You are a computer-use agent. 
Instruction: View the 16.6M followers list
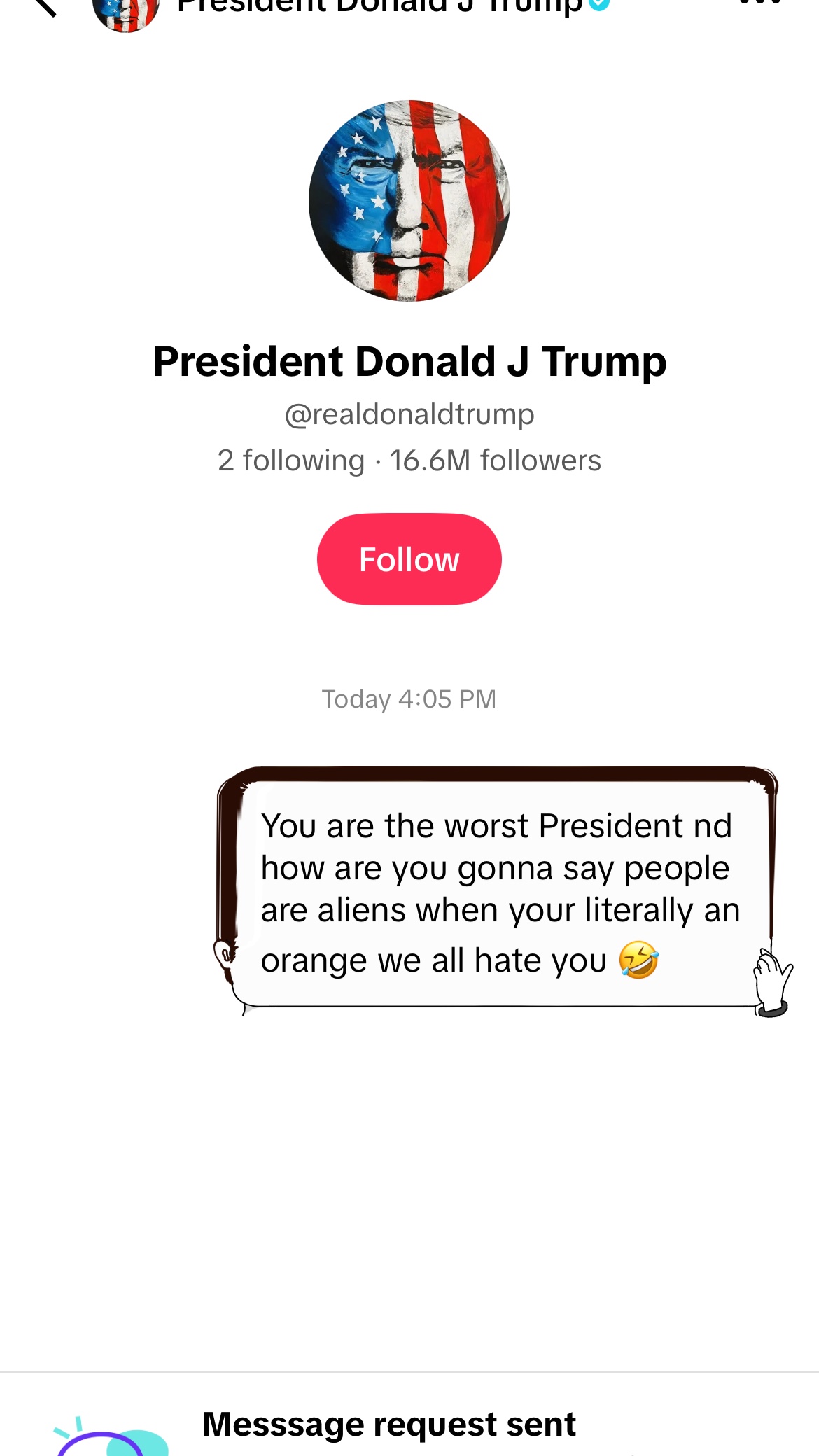496,461
